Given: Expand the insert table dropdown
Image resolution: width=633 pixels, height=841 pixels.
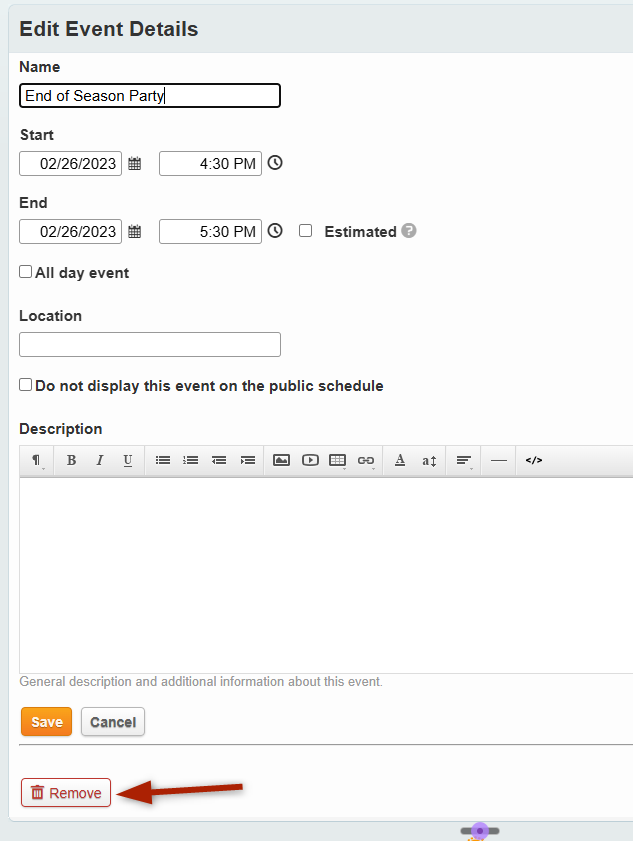Looking at the screenshot, I should (x=338, y=461).
